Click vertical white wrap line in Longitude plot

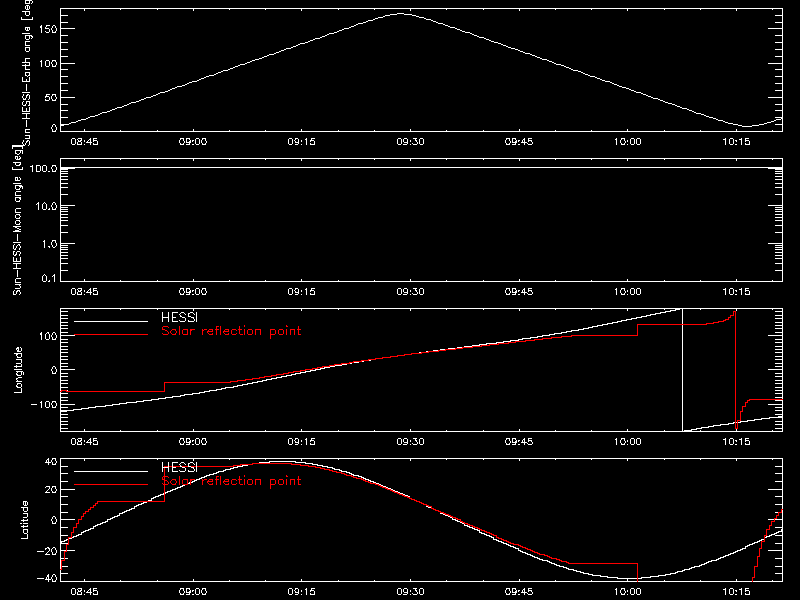click(682, 370)
